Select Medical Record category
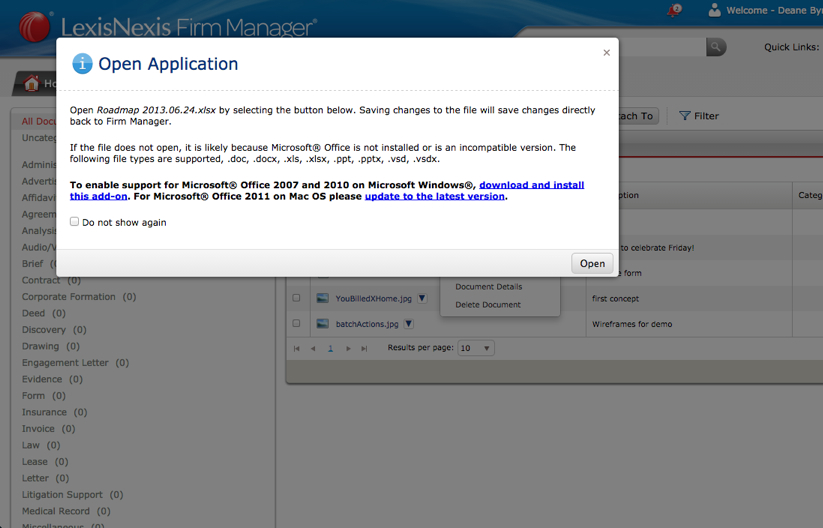This screenshot has width=823, height=528. pyautogui.click(x=66, y=511)
